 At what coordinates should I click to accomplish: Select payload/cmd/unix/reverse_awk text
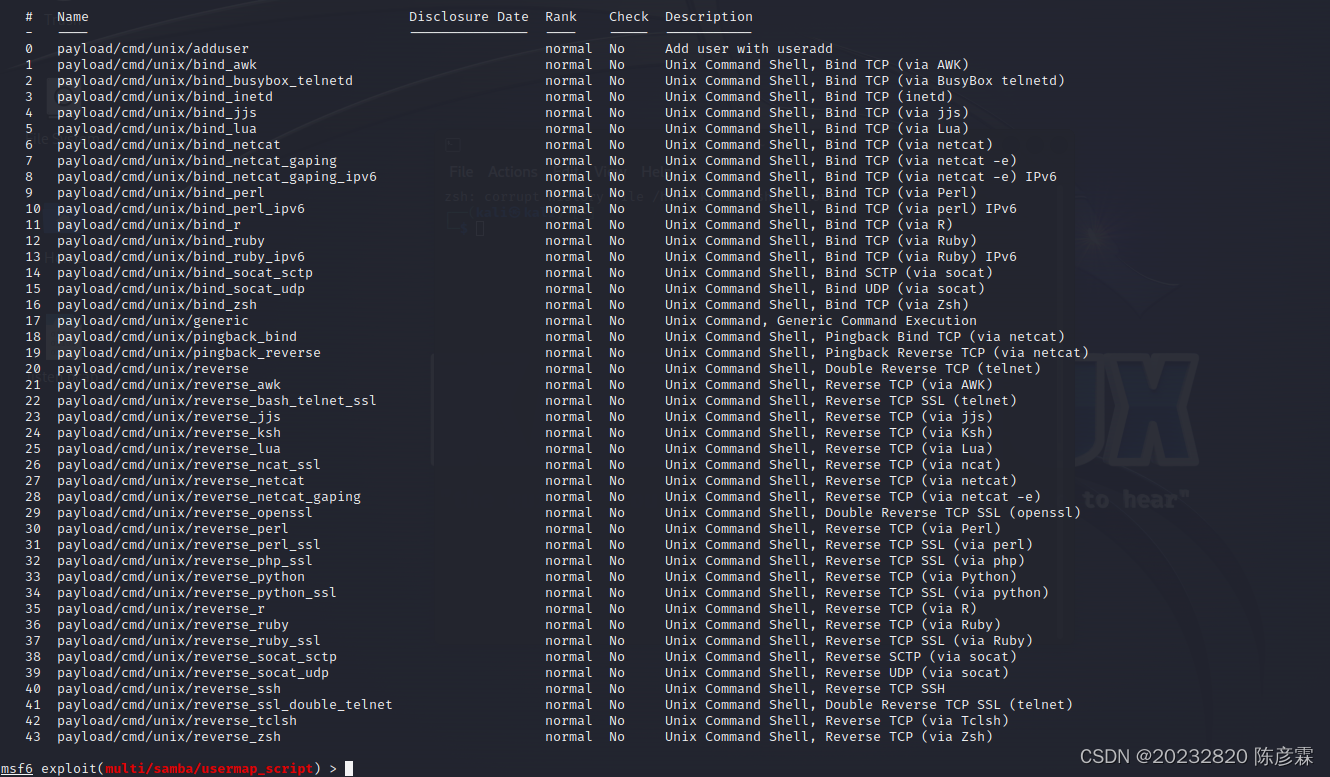click(x=169, y=385)
